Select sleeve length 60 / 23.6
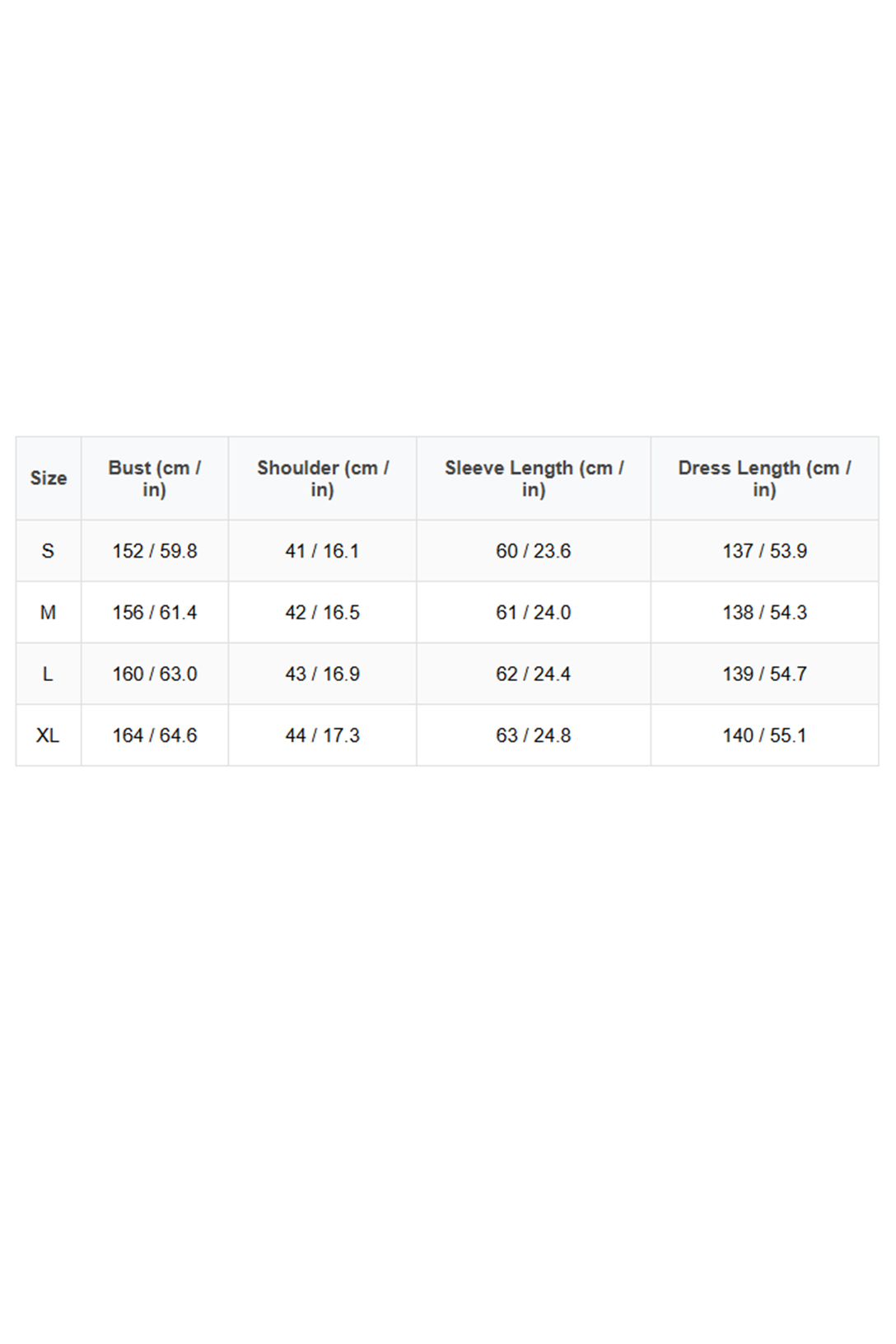The width and height of the screenshot is (896, 1344). 534,551
